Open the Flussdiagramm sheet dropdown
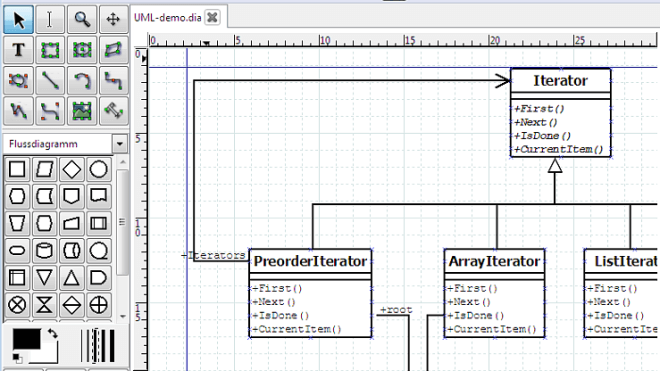 (x=120, y=144)
